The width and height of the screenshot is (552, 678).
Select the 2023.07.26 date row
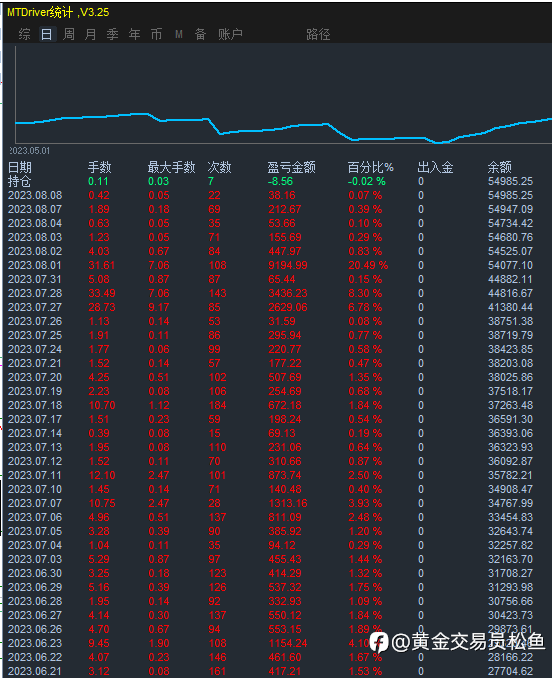click(x=35, y=321)
